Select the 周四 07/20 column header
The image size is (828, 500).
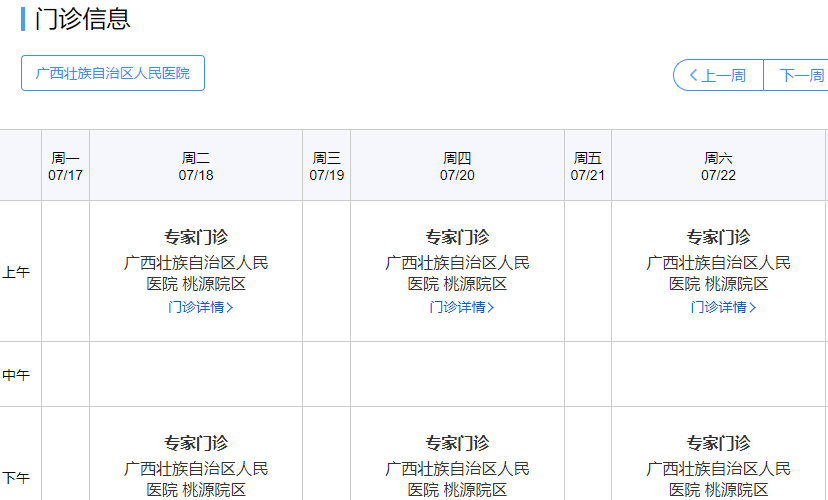click(x=457, y=166)
